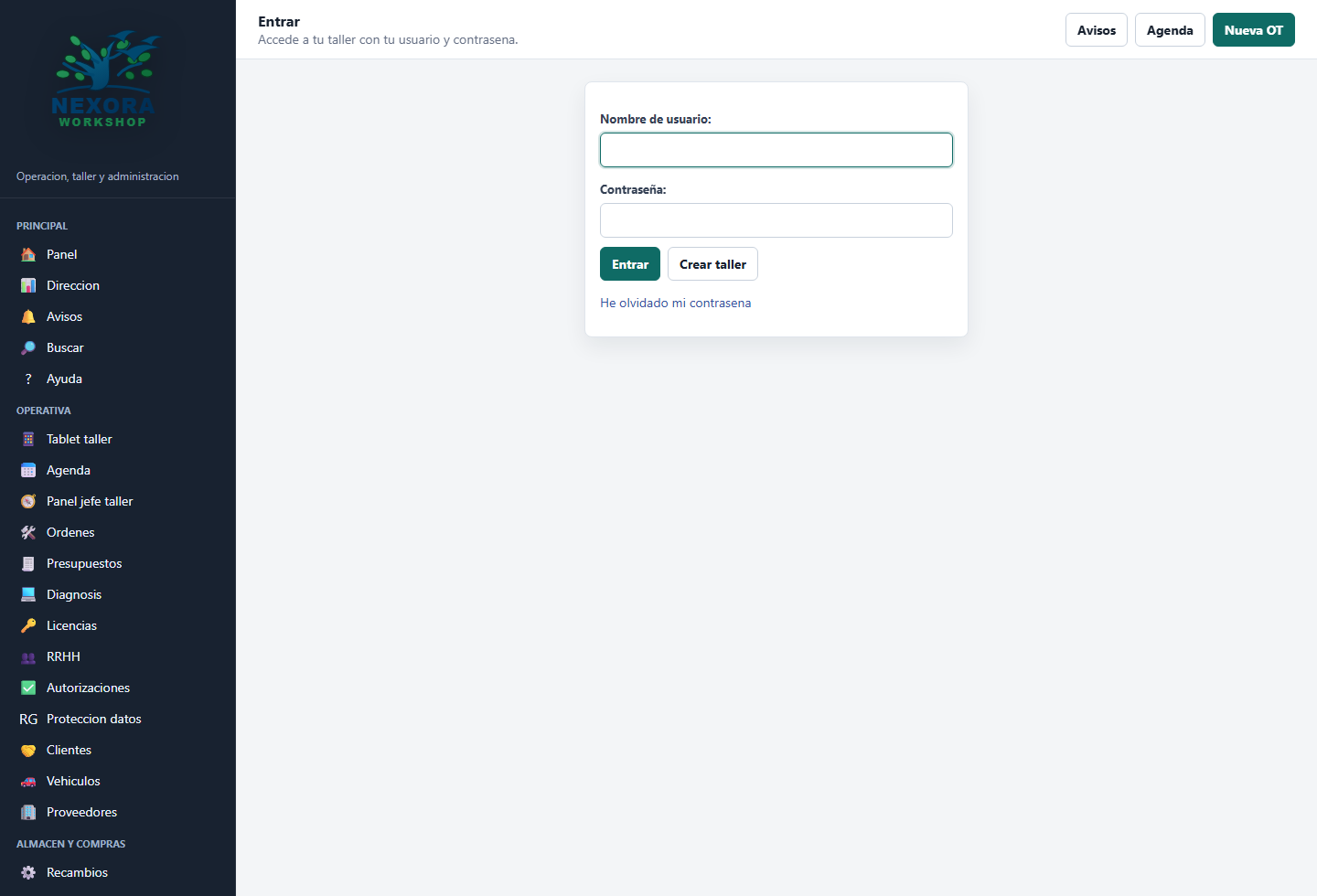Click the Clientes handshake icon
The image size is (1317, 896).
click(x=28, y=750)
